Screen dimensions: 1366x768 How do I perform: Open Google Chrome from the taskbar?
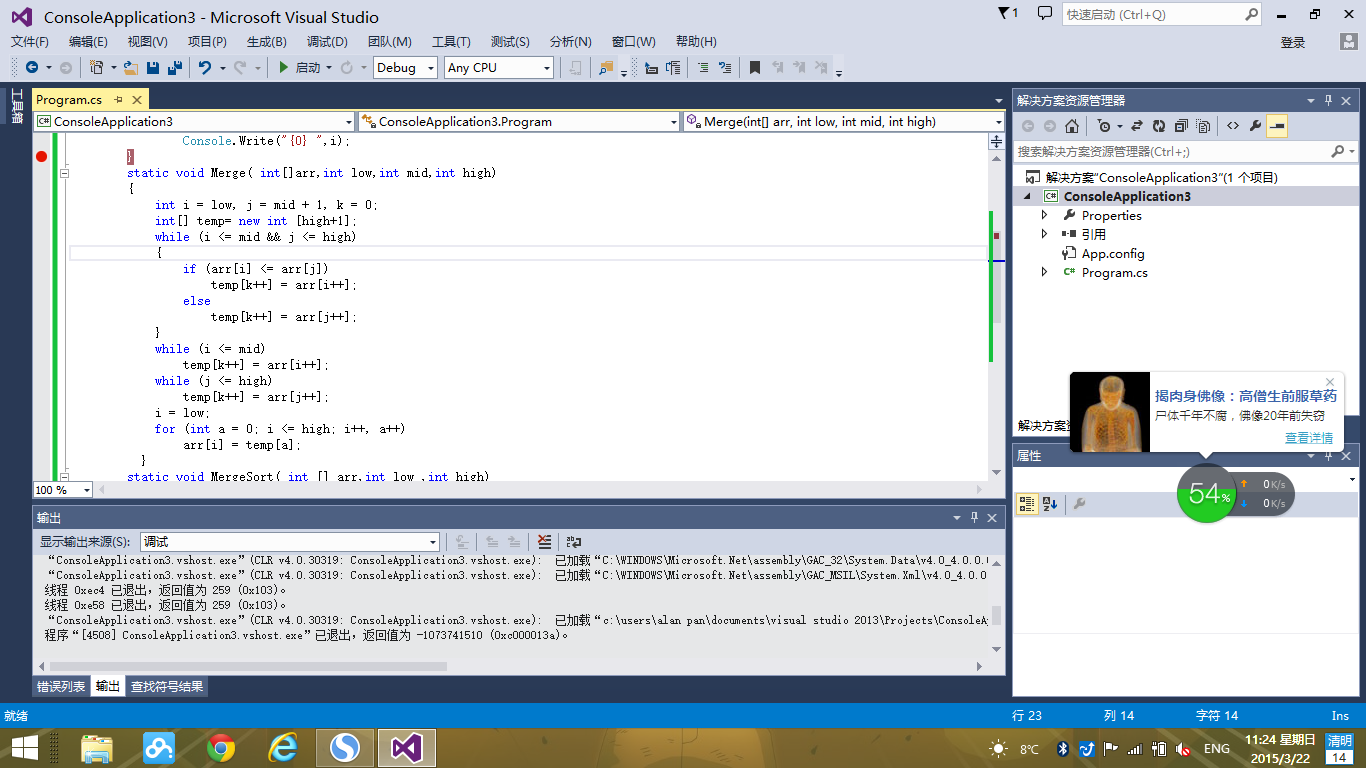(221, 748)
